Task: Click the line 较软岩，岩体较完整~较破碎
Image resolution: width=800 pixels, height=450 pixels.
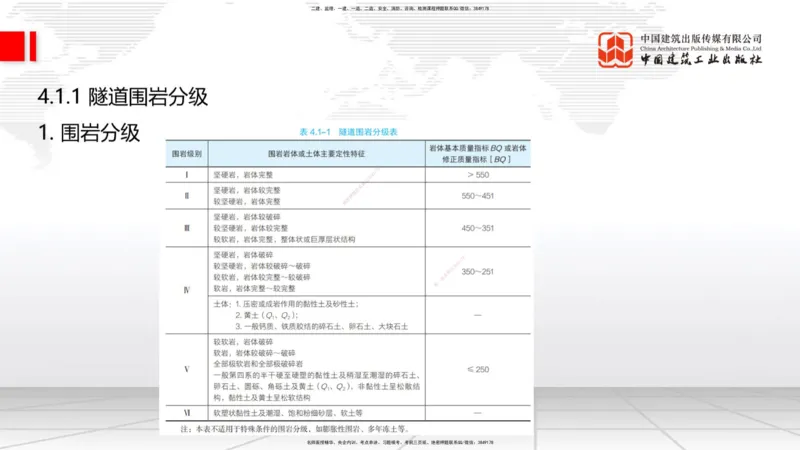Action: pyautogui.click(x=262, y=277)
